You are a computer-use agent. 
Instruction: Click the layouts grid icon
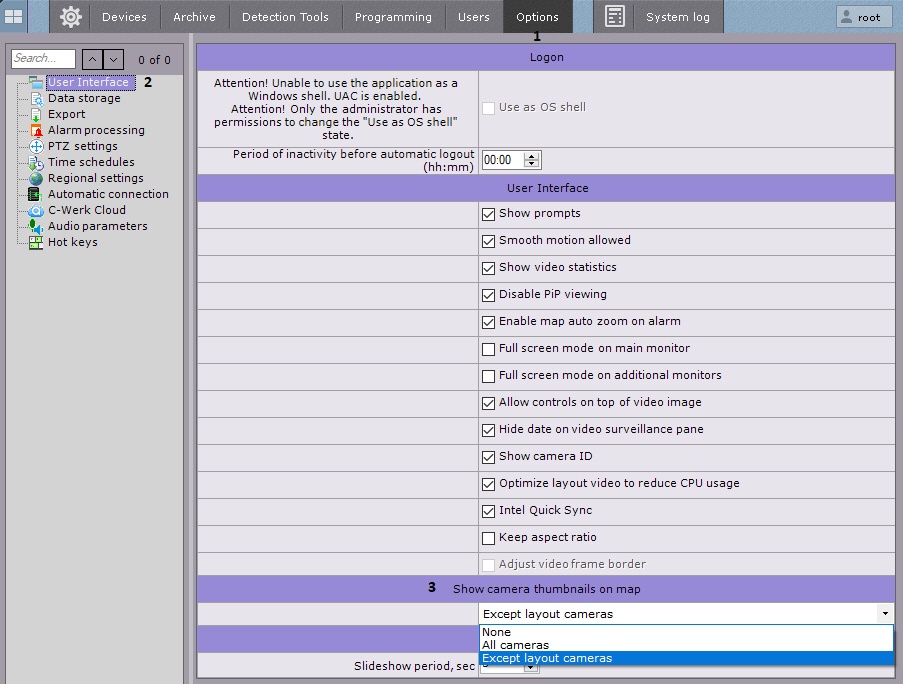pyautogui.click(x=14, y=17)
